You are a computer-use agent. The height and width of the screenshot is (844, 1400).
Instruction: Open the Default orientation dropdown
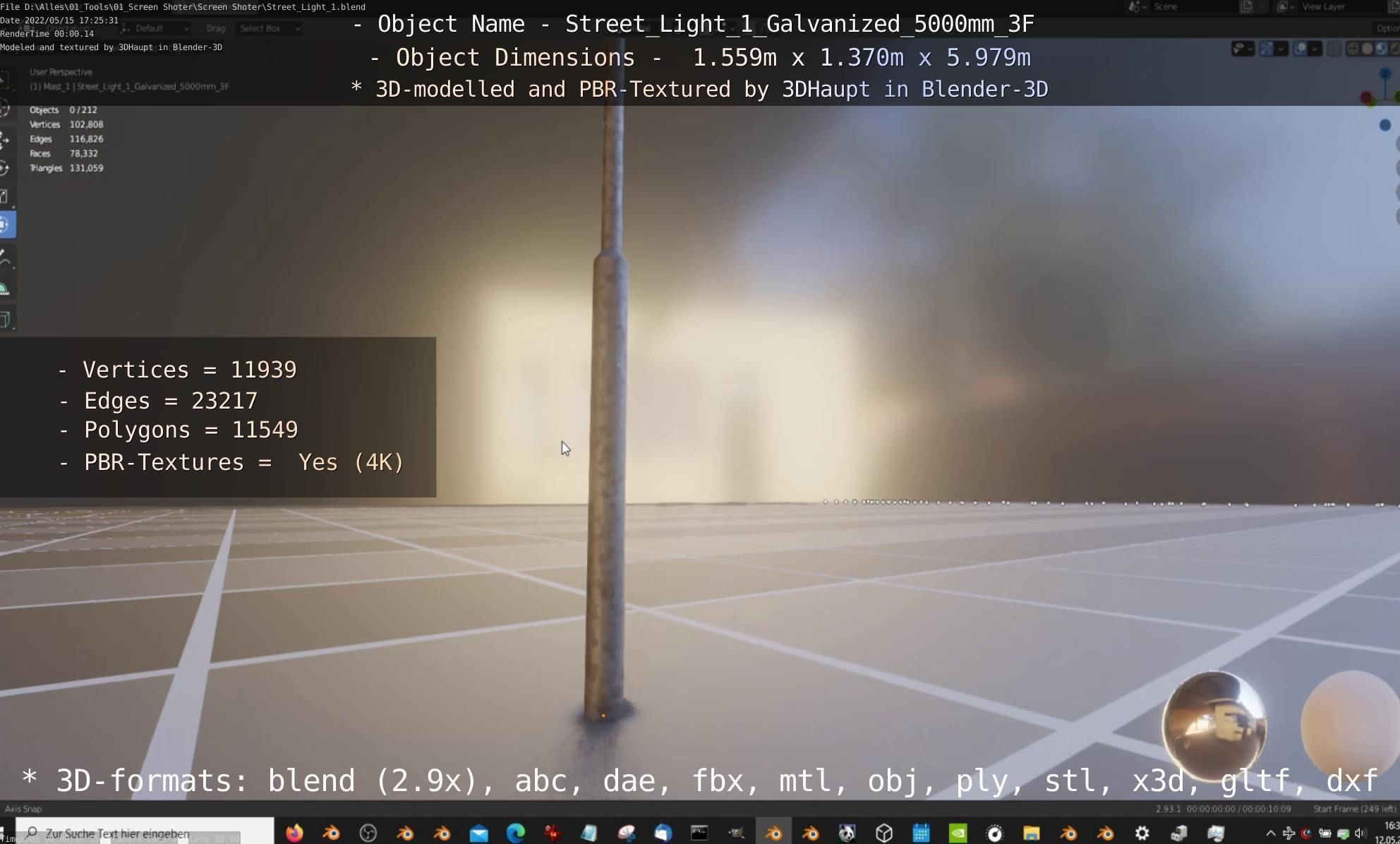[155, 28]
